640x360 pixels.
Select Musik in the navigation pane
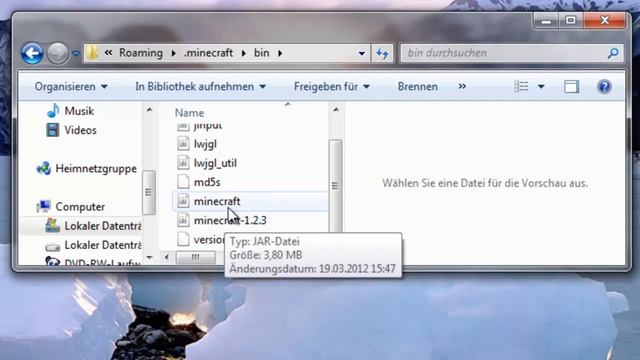[x=79, y=111]
